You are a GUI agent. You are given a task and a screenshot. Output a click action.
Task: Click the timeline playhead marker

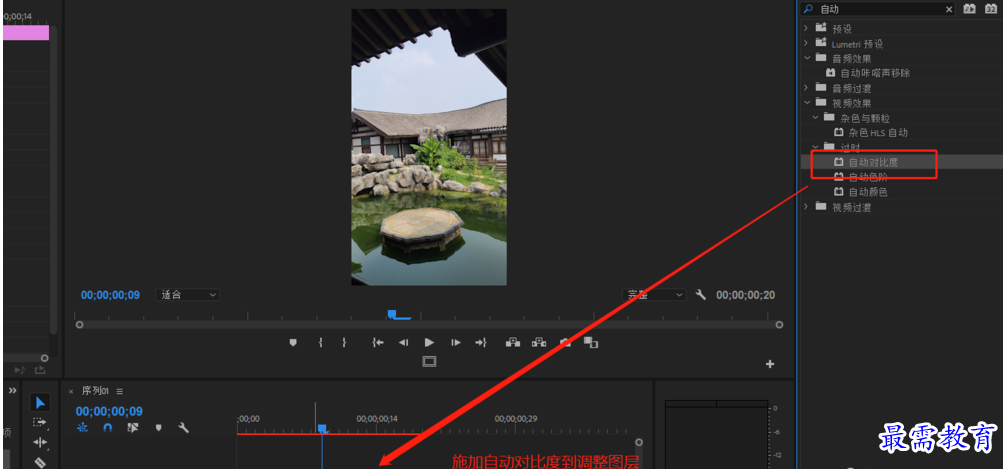tap(322, 428)
